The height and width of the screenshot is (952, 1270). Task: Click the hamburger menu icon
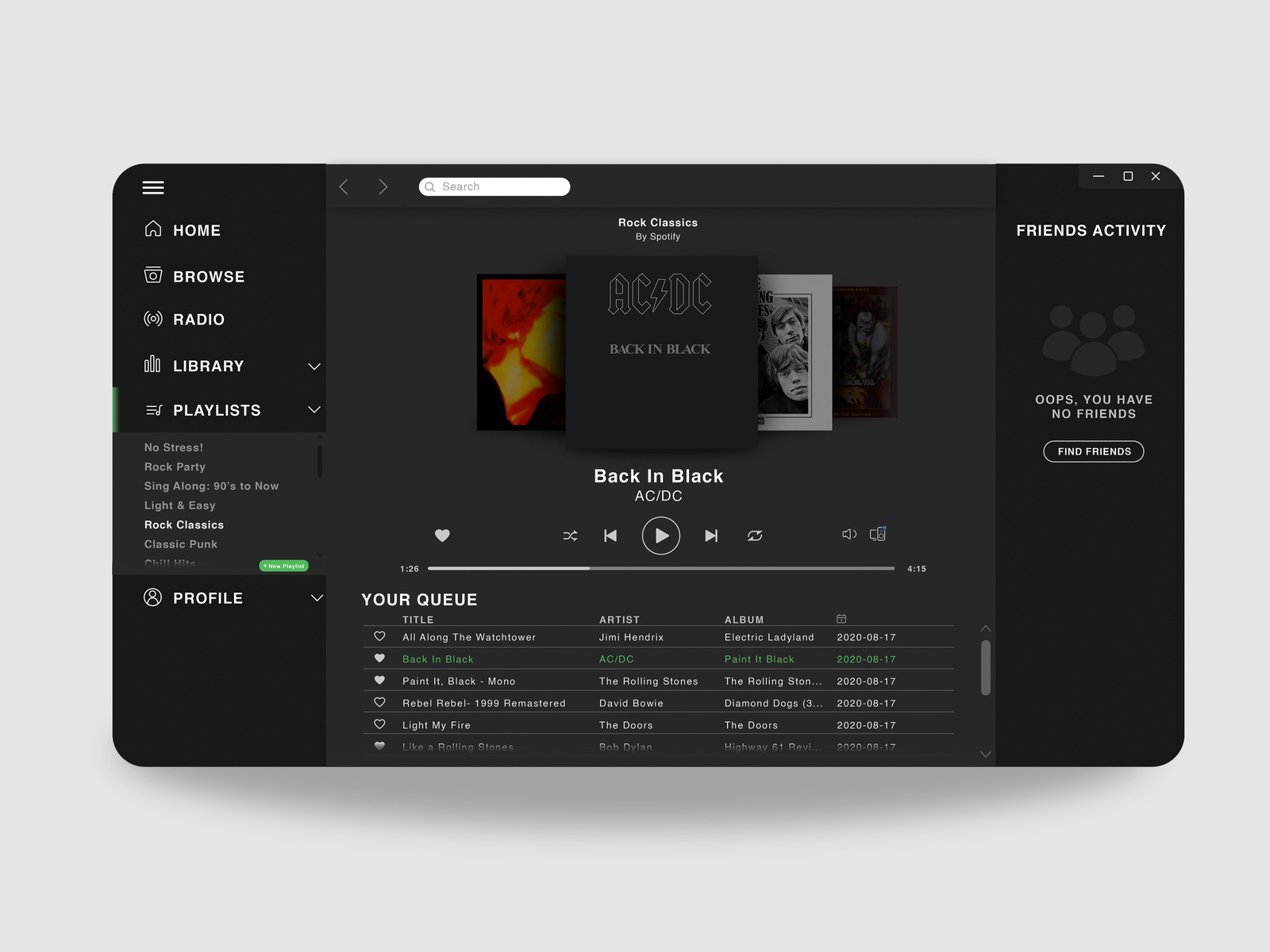coord(153,187)
